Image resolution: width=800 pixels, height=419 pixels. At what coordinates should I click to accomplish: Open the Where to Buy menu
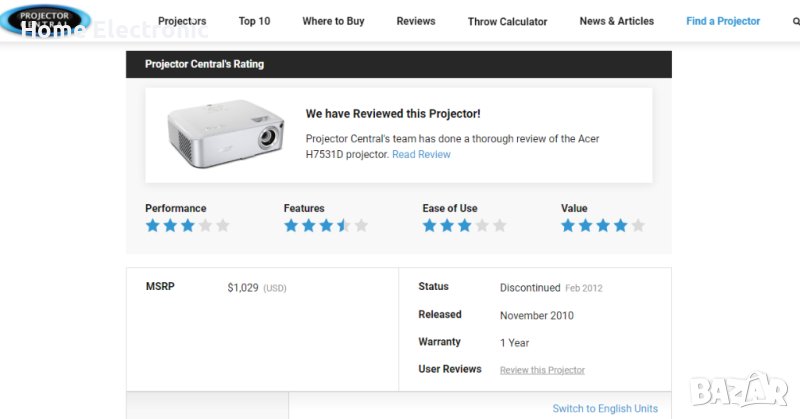(x=333, y=21)
